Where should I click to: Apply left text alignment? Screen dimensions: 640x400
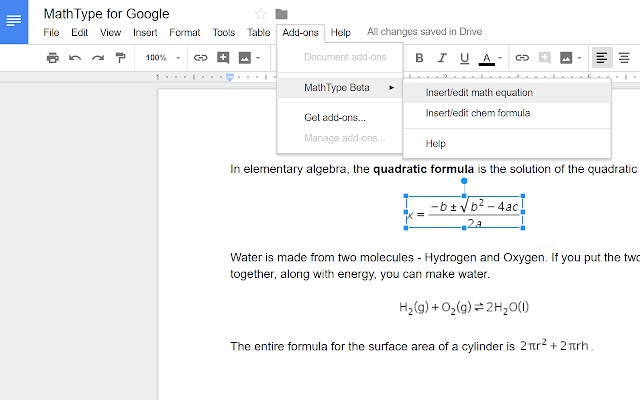tap(602, 58)
